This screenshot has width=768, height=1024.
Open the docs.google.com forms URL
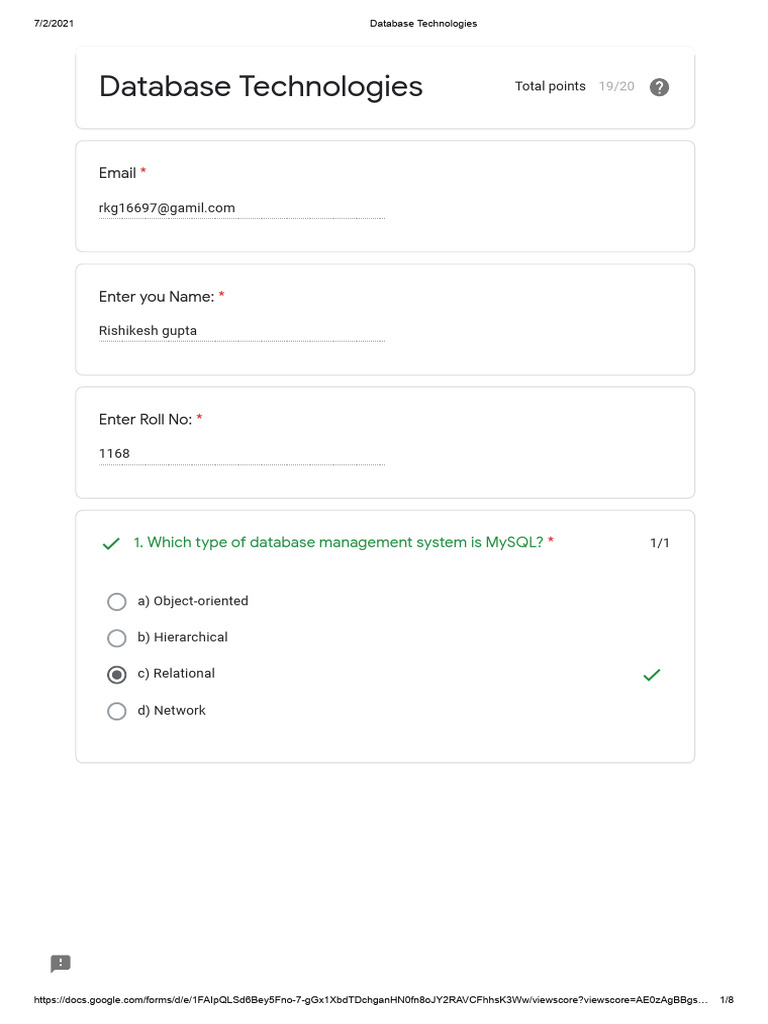point(370,1000)
